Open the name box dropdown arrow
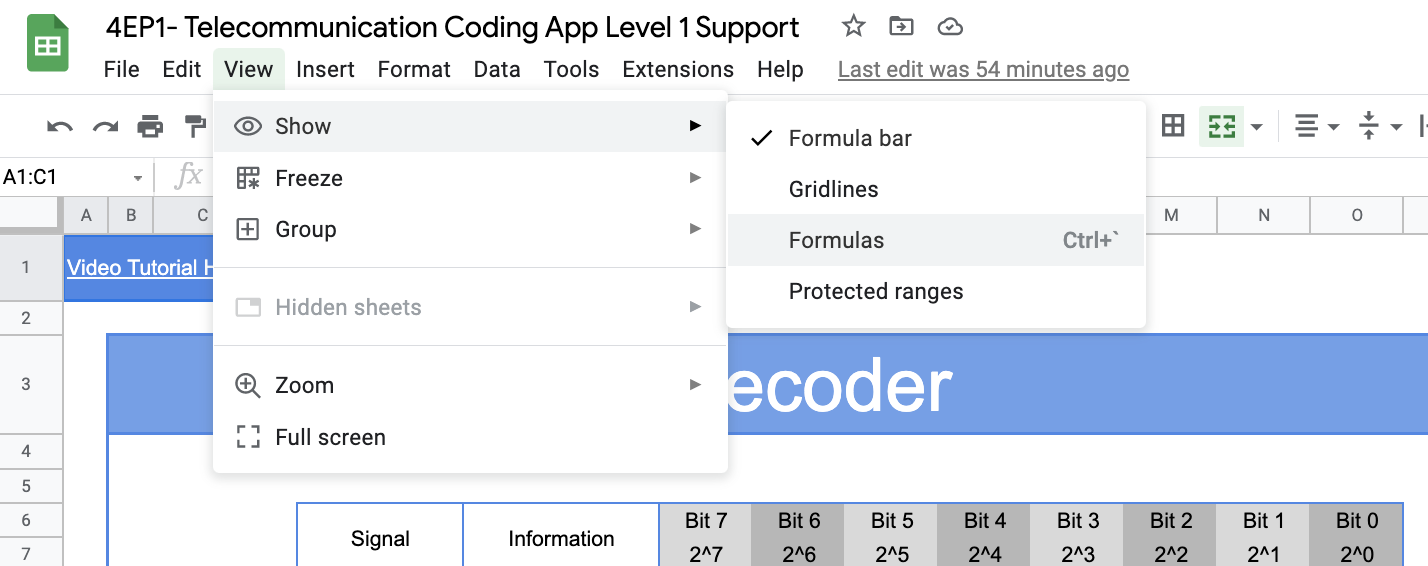1428x566 pixels. point(137,178)
